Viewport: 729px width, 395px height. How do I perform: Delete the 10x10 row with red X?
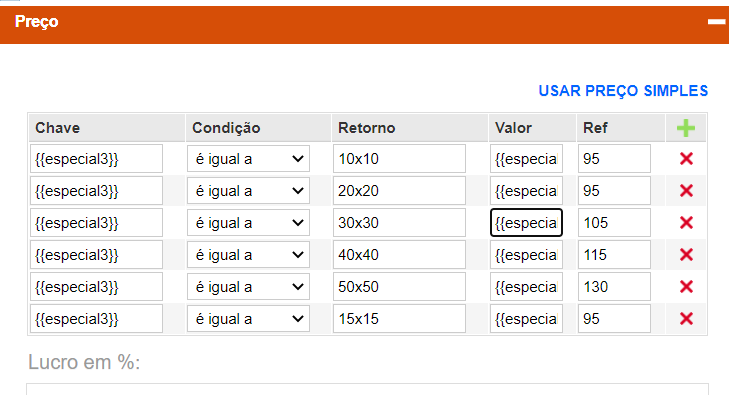point(686,159)
